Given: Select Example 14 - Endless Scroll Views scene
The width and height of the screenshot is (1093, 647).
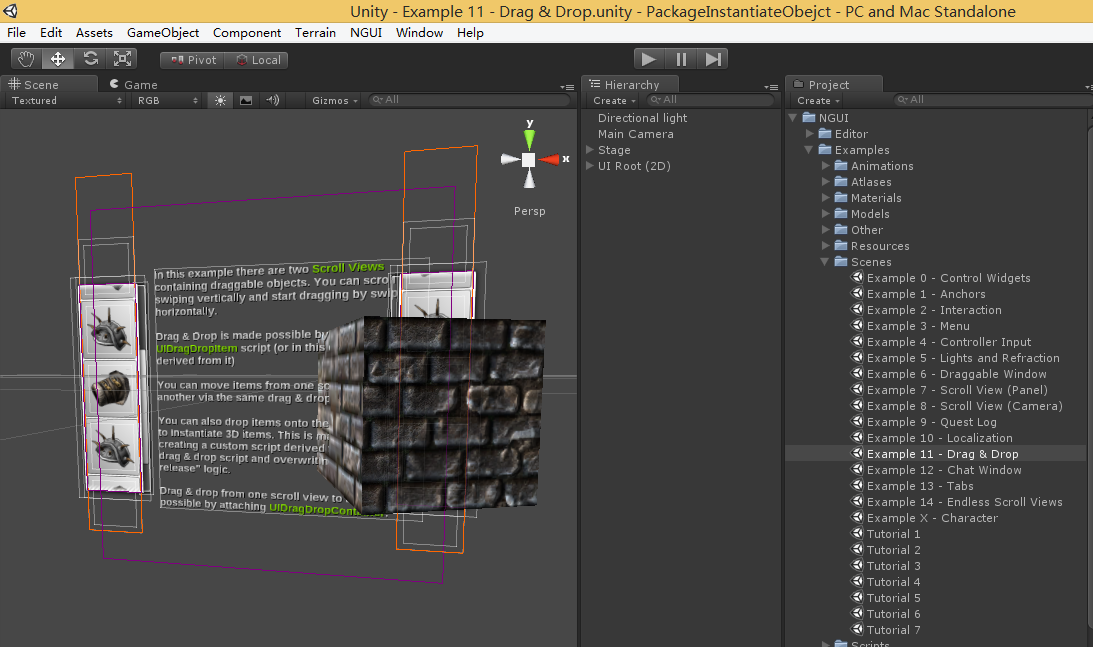Looking at the screenshot, I should [x=957, y=502].
